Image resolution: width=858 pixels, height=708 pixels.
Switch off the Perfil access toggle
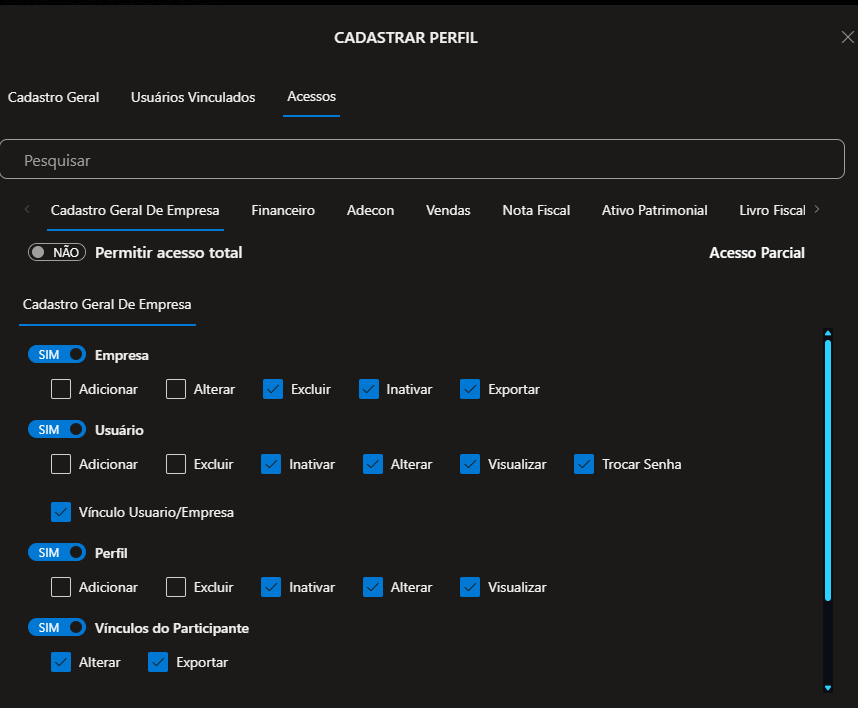tap(57, 552)
